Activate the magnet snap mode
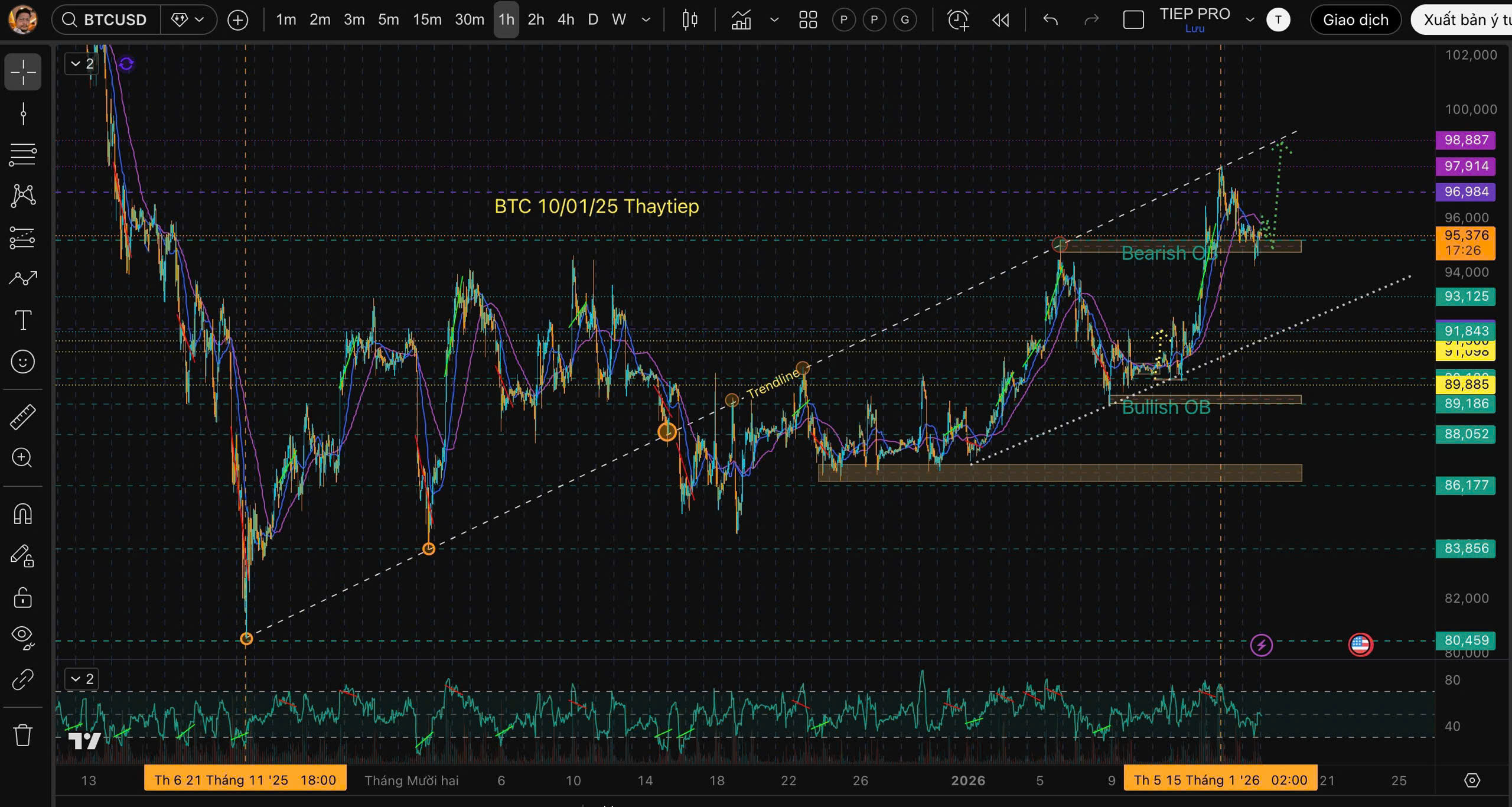 [x=22, y=514]
